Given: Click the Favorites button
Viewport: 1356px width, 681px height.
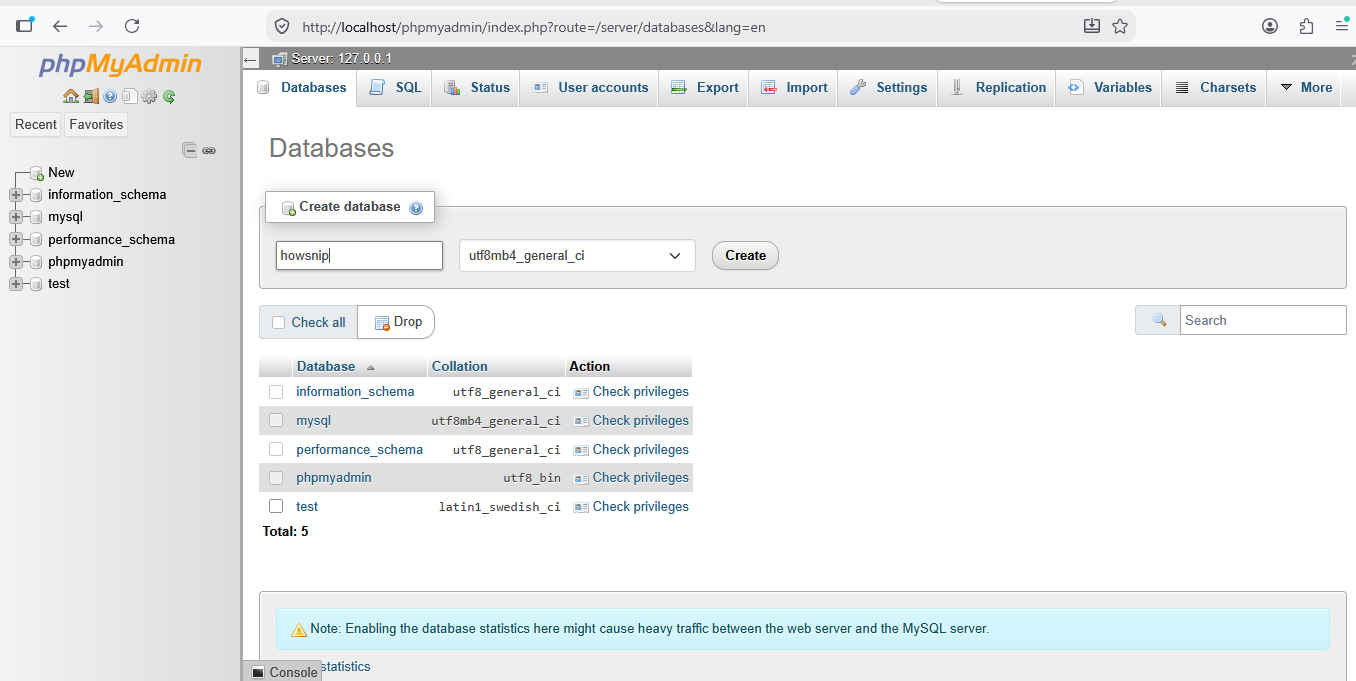Looking at the screenshot, I should [96, 125].
